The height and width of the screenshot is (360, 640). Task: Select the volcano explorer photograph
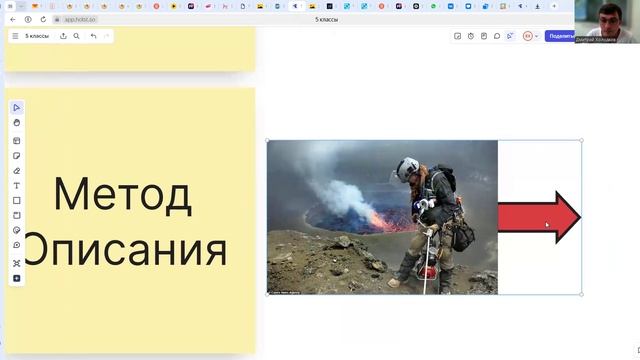click(382, 217)
